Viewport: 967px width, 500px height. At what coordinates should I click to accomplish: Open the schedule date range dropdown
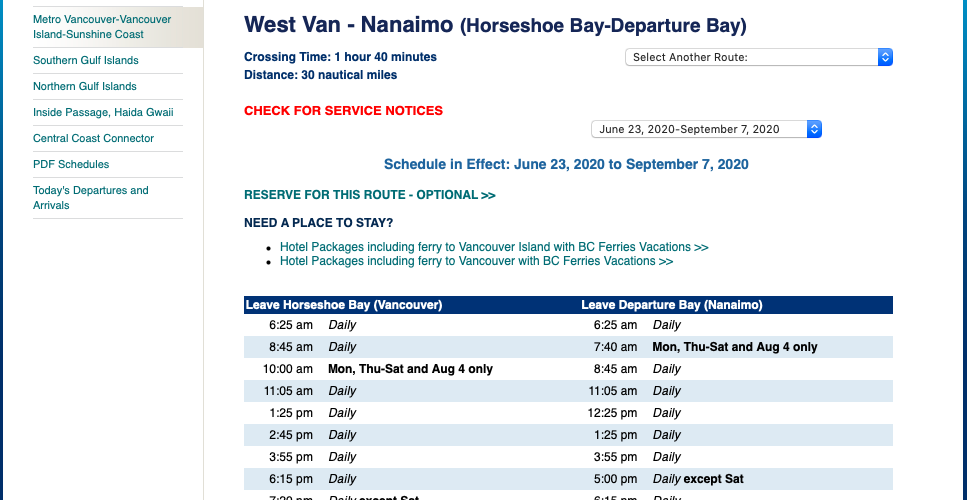[x=706, y=129]
